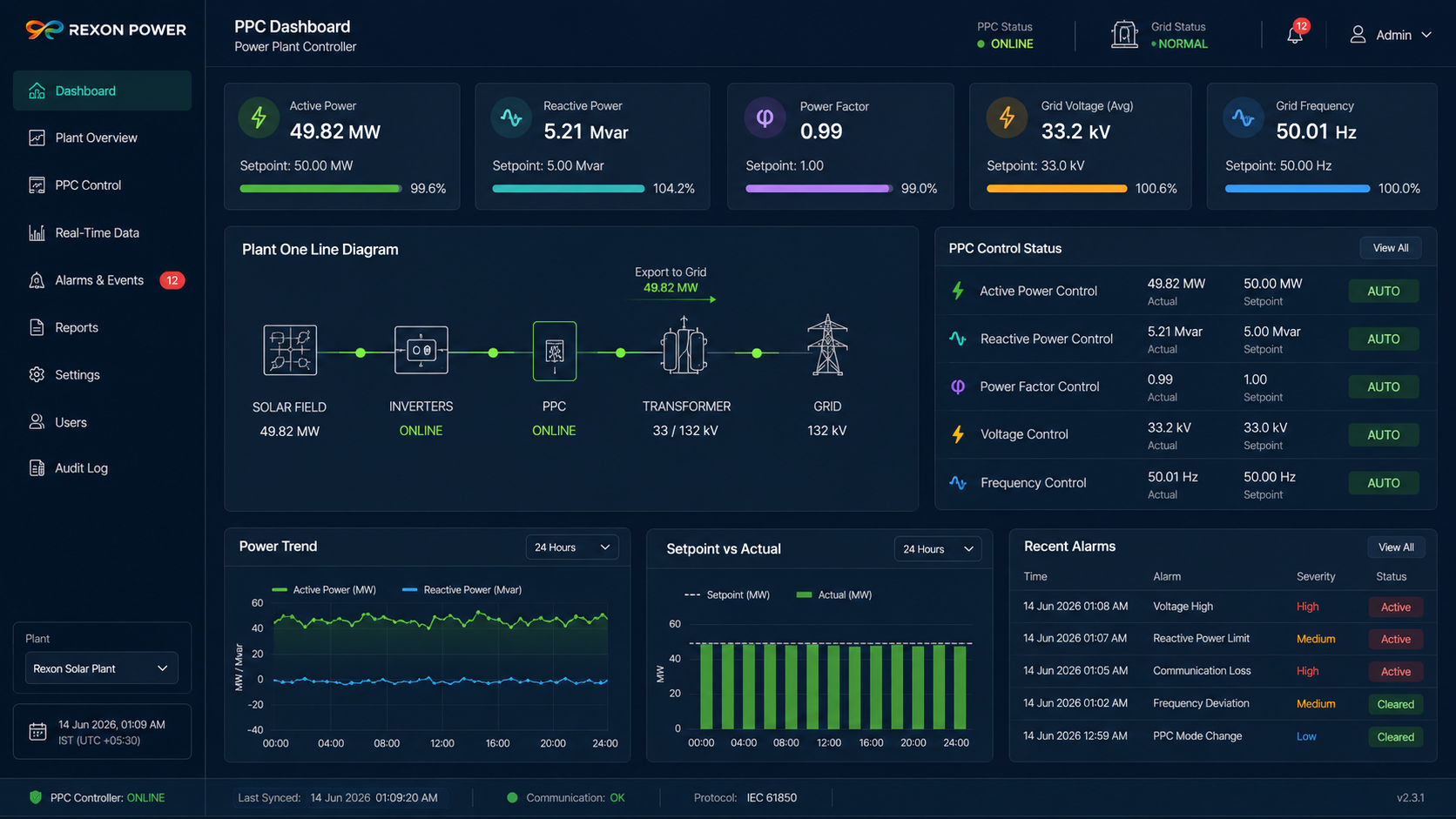This screenshot has height=819, width=1456.
Task: Click the Settings gear sidebar icon
Action: (x=37, y=374)
